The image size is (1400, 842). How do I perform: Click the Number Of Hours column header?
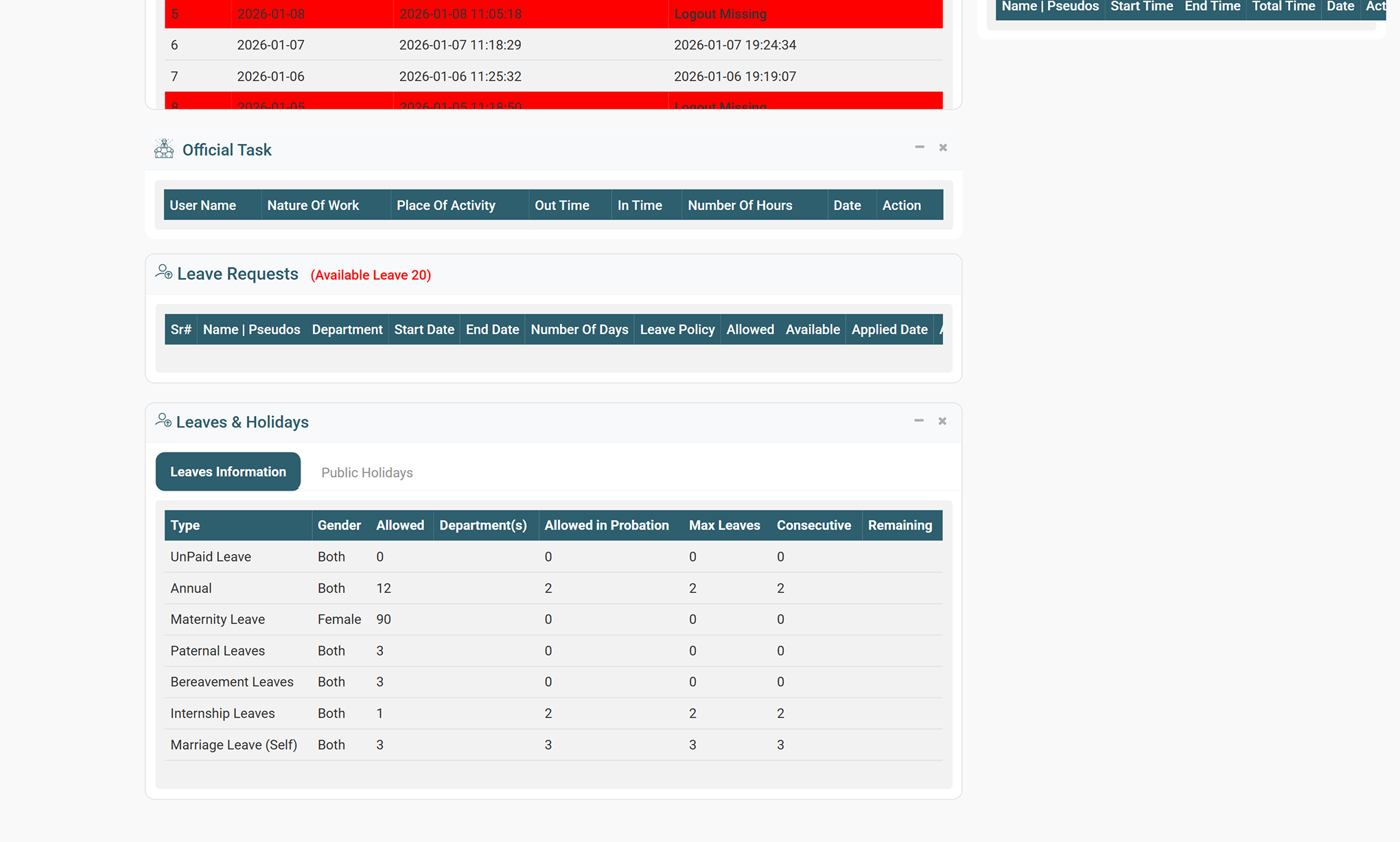[x=739, y=205]
